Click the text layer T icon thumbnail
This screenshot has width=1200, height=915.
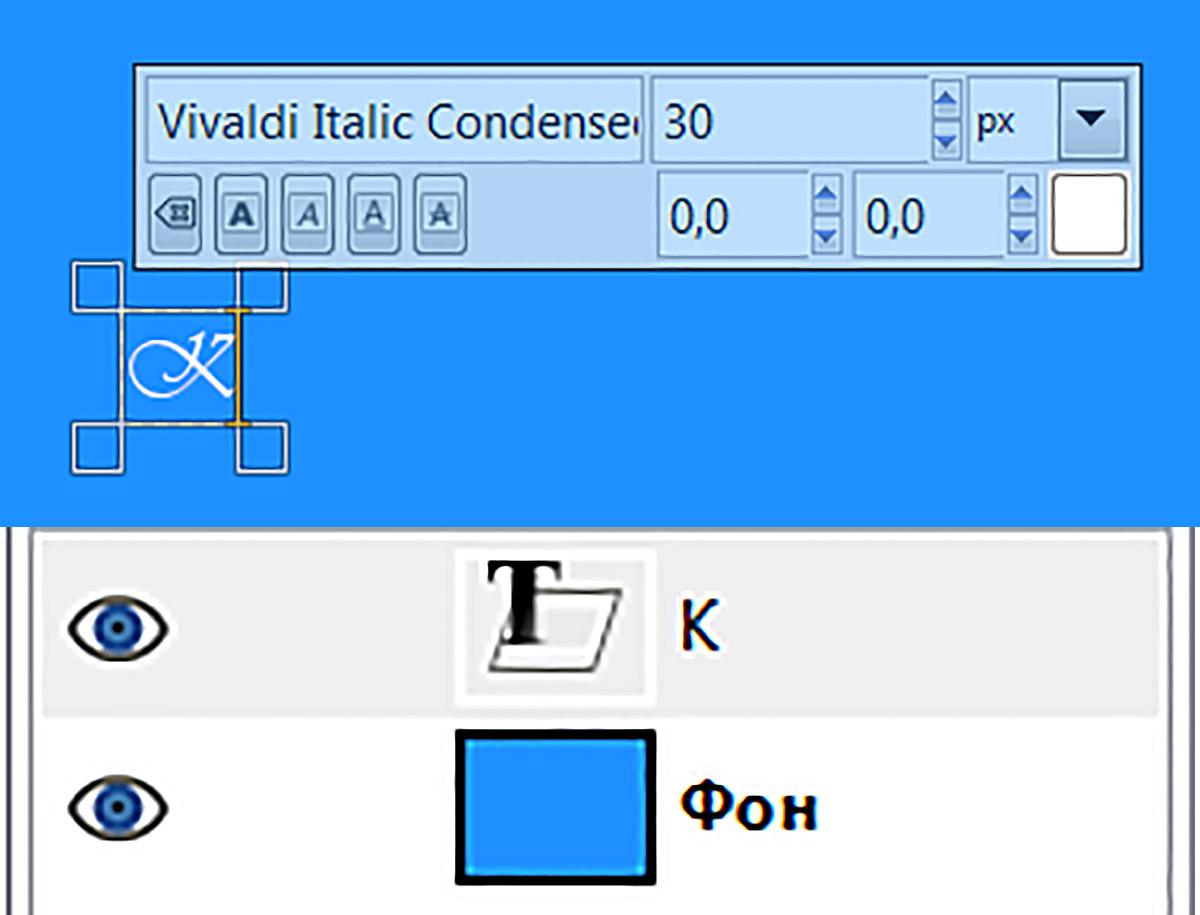tap(555, 626)
